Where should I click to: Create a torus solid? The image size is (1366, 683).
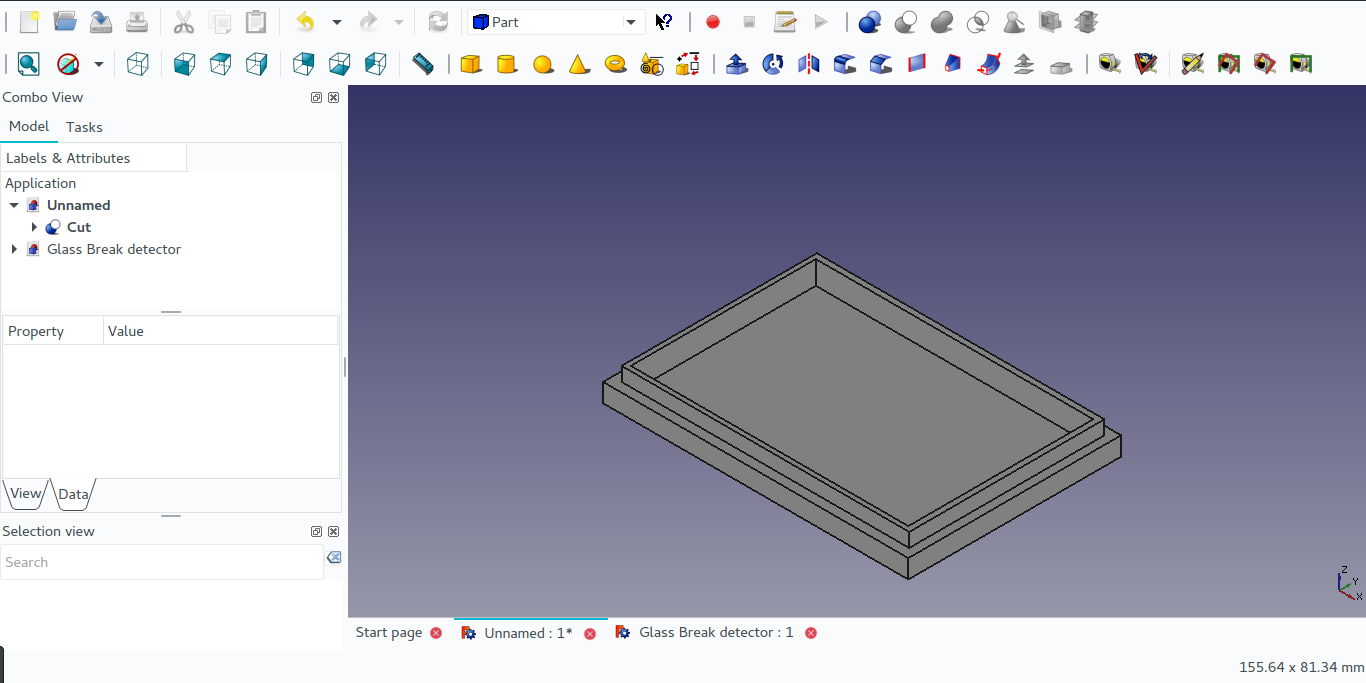pyautogui.click(x=616, y=64)
